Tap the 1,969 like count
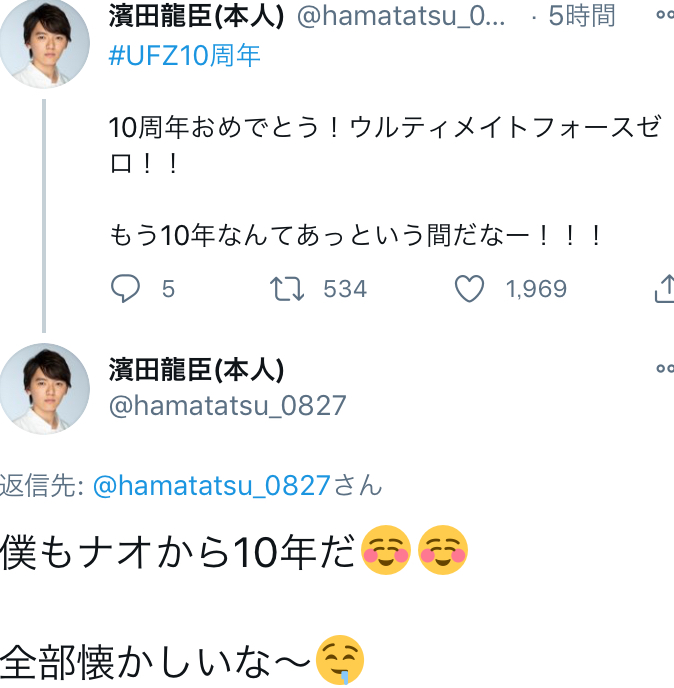Image resolution: width=674 pixels, height=688 pixels. tap(536, 289)
